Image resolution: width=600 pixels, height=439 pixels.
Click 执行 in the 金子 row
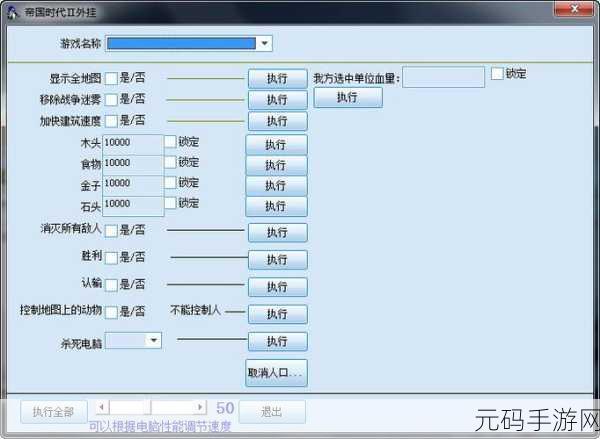[x=276, y=186]
